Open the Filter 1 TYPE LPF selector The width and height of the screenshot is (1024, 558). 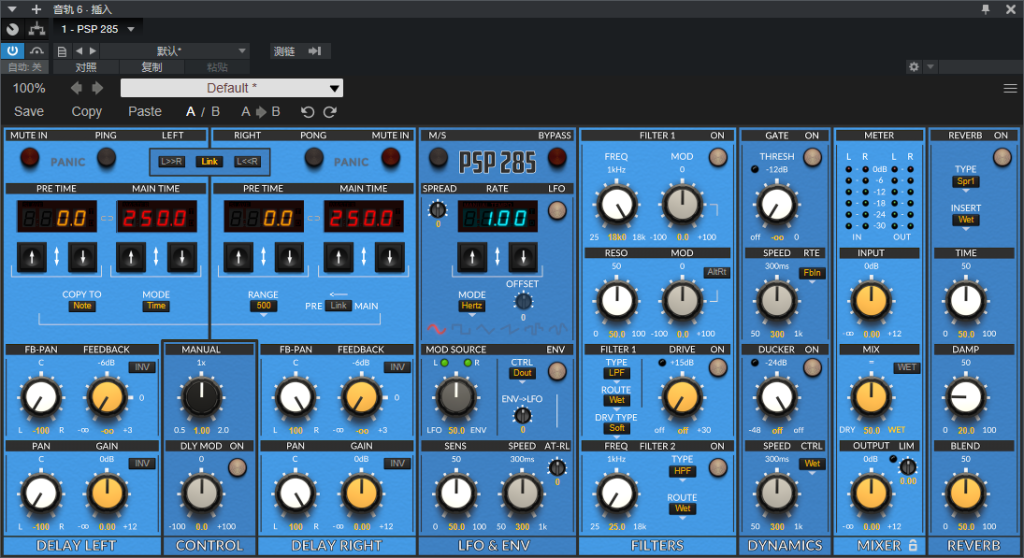[x=616, y=373]
